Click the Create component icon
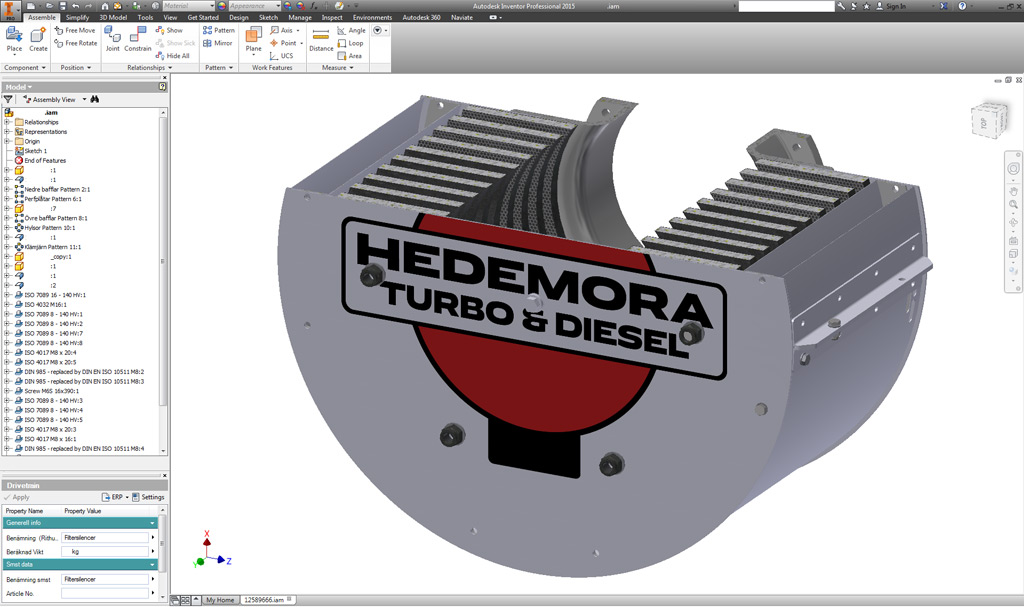The width and height of the screenshot is (1024, 607). pos(39,39)
